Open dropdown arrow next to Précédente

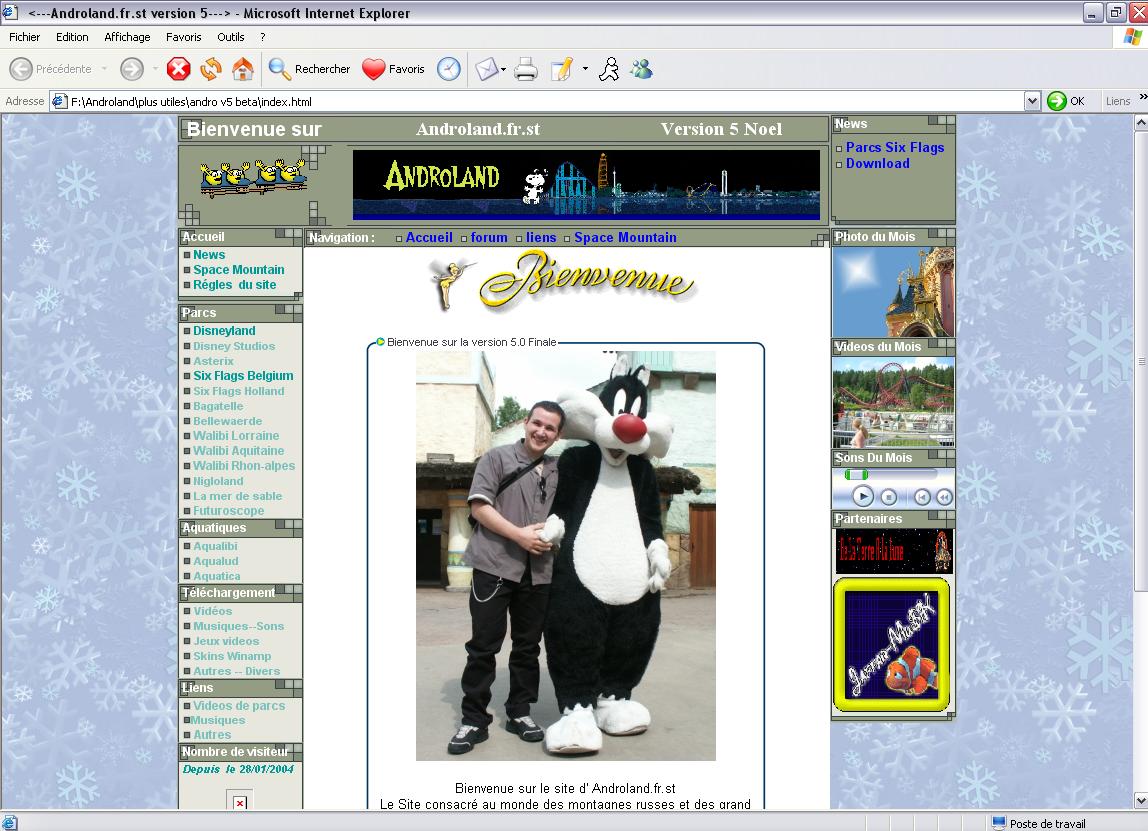click(x=104, y=69)
